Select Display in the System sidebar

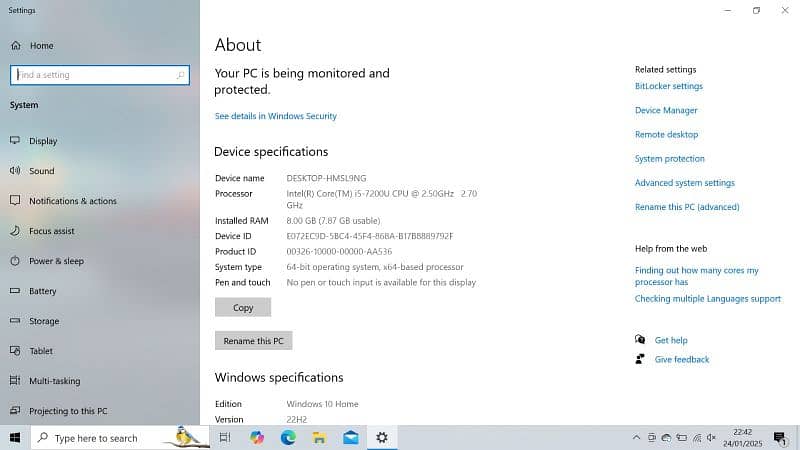click(x=42, y=141)
